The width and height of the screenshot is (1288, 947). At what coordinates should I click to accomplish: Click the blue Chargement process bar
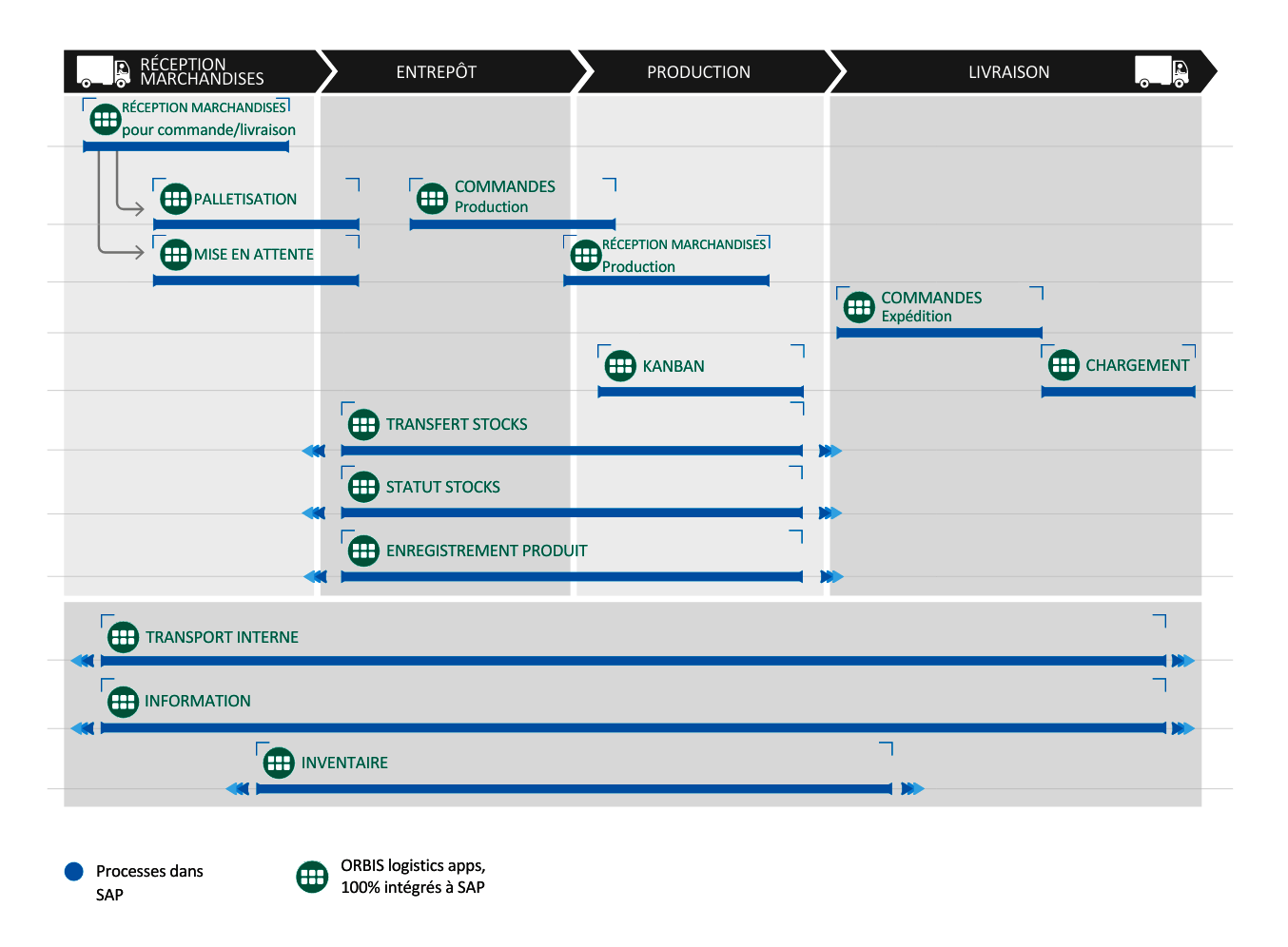[1119, 392]
